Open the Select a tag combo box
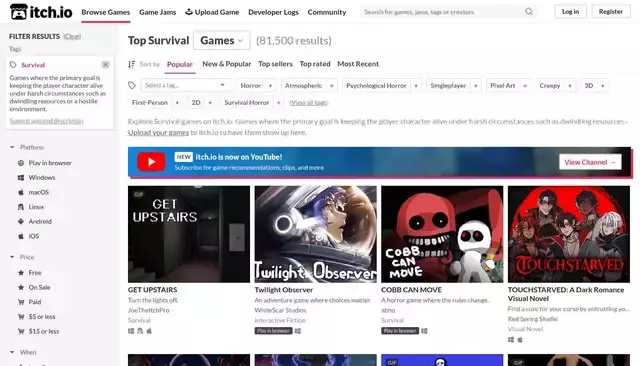The width and height of the screenshot is (640, 366). click(x=185, y=85)
